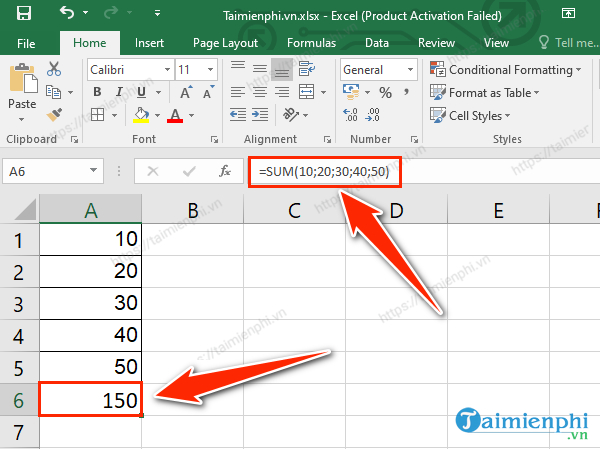Viewport: 600px width, 449px height.
Task: Click the Insert Function fx icon
Action: [226, 171]
